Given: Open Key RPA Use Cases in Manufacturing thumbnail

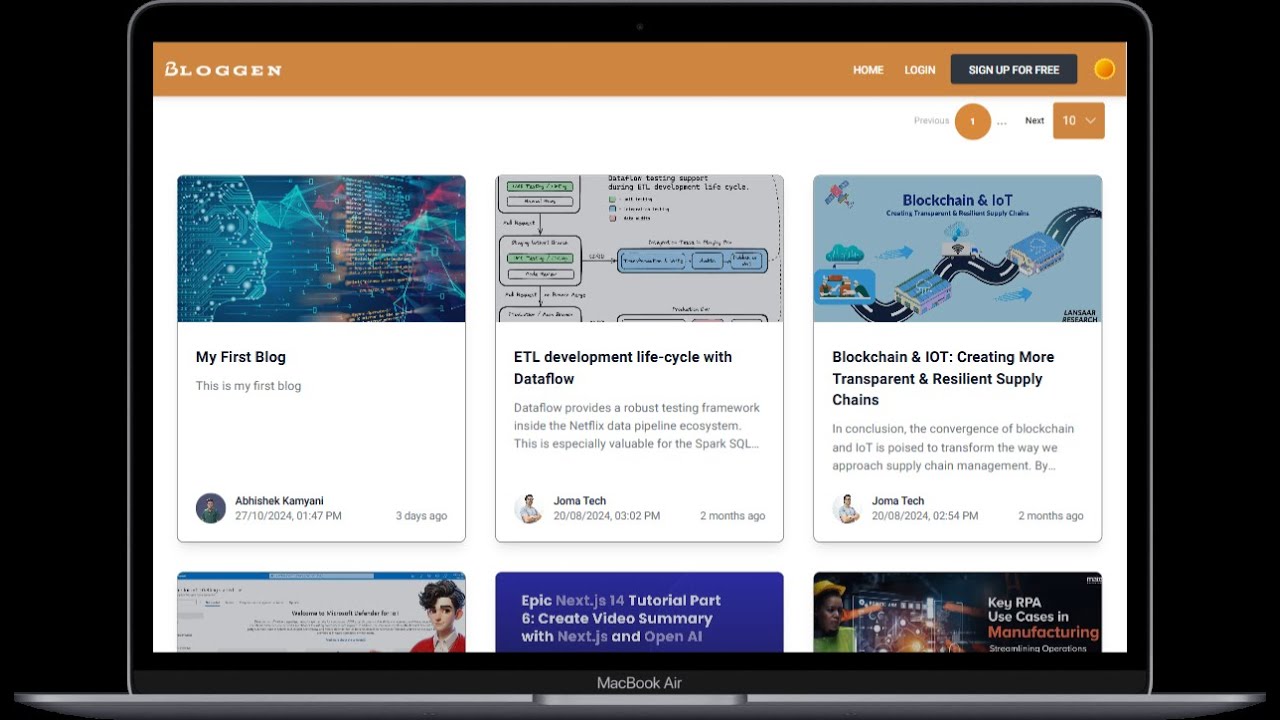Looking at the screenshot, I should click(957, 612).
